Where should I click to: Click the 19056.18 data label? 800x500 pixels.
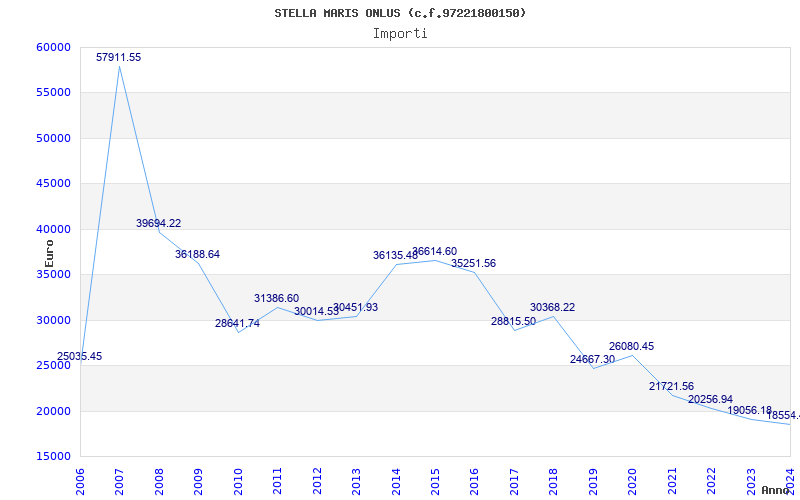750,411
